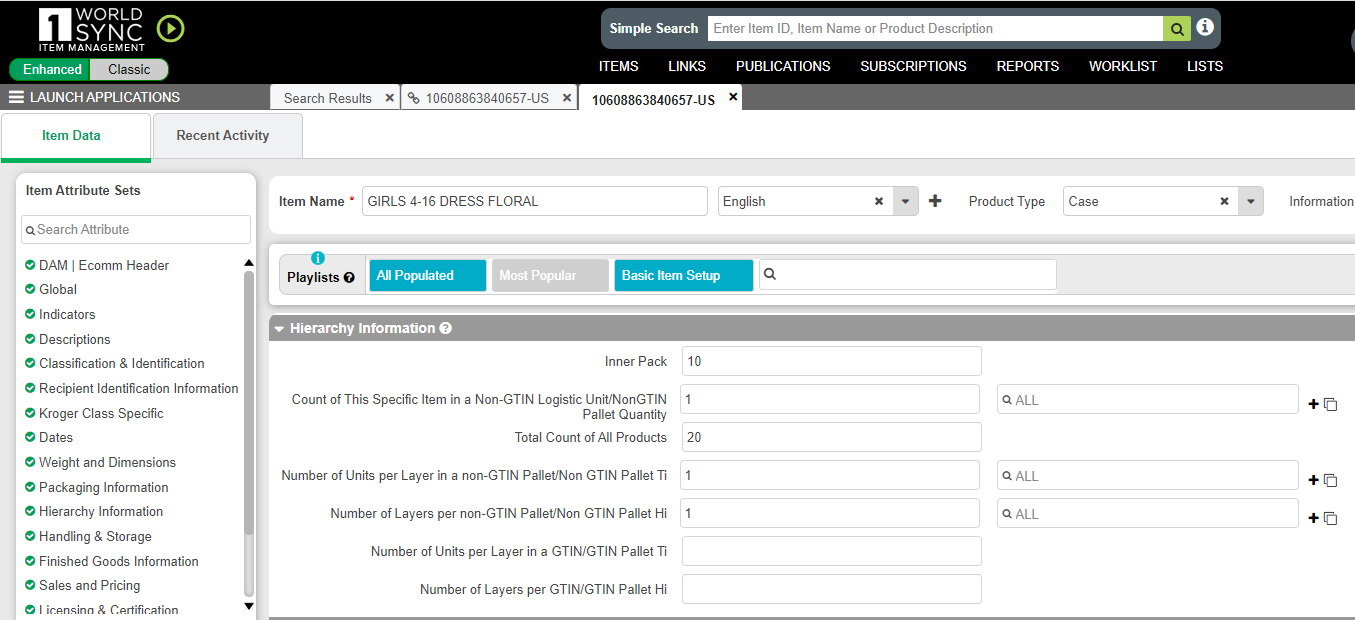Click the green play button beside the logo
The height and width of the screenshot is (620, 1355).
click(x=171, y=29)
